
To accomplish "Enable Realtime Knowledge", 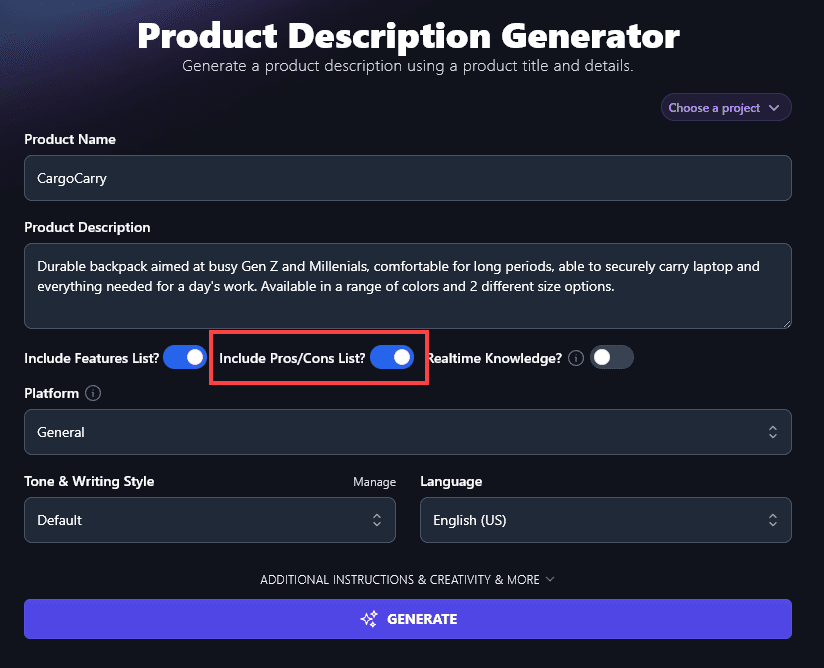I will [x=611, y=357].
